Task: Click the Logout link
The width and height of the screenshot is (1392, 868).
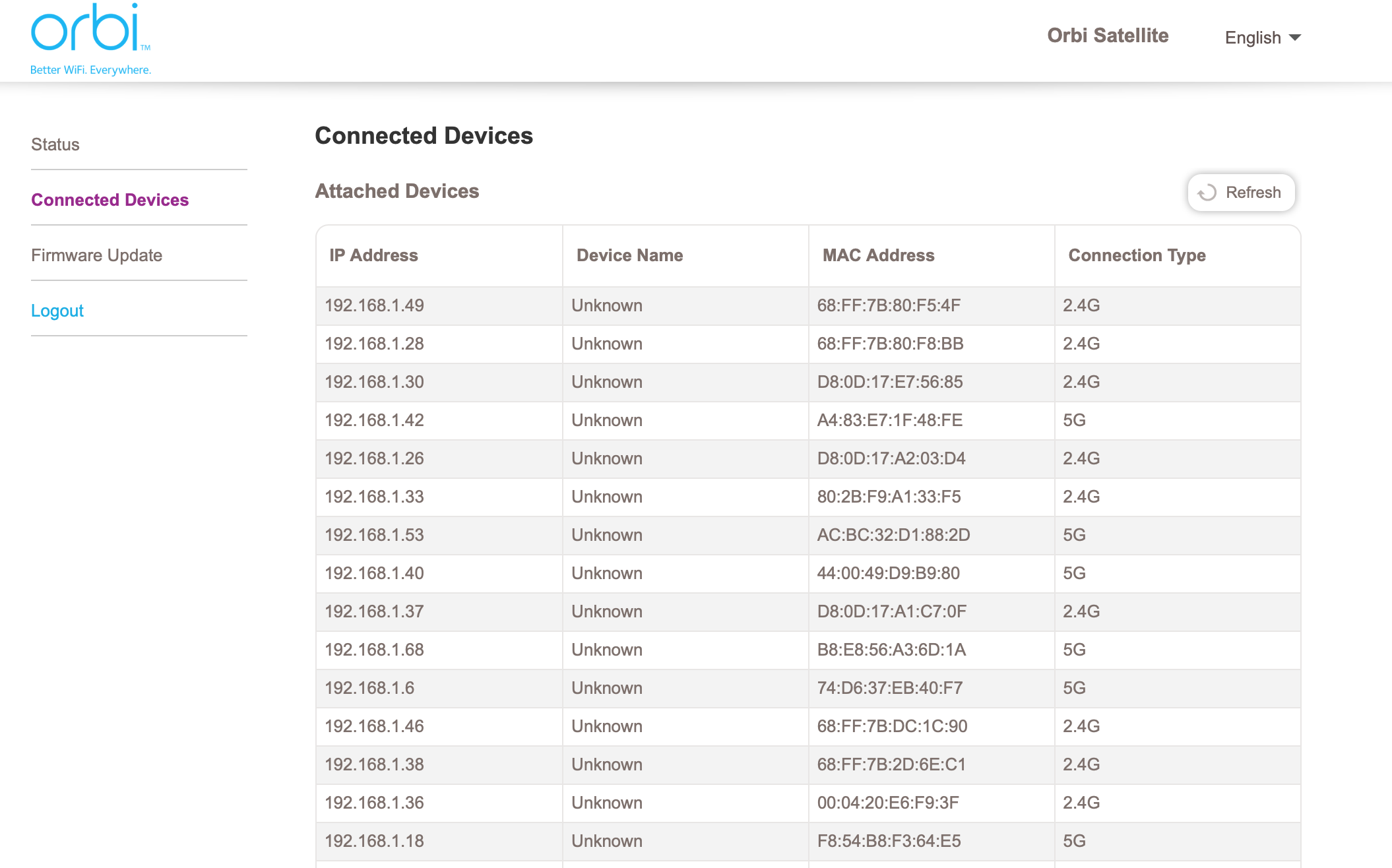Action: pos(57,311)
